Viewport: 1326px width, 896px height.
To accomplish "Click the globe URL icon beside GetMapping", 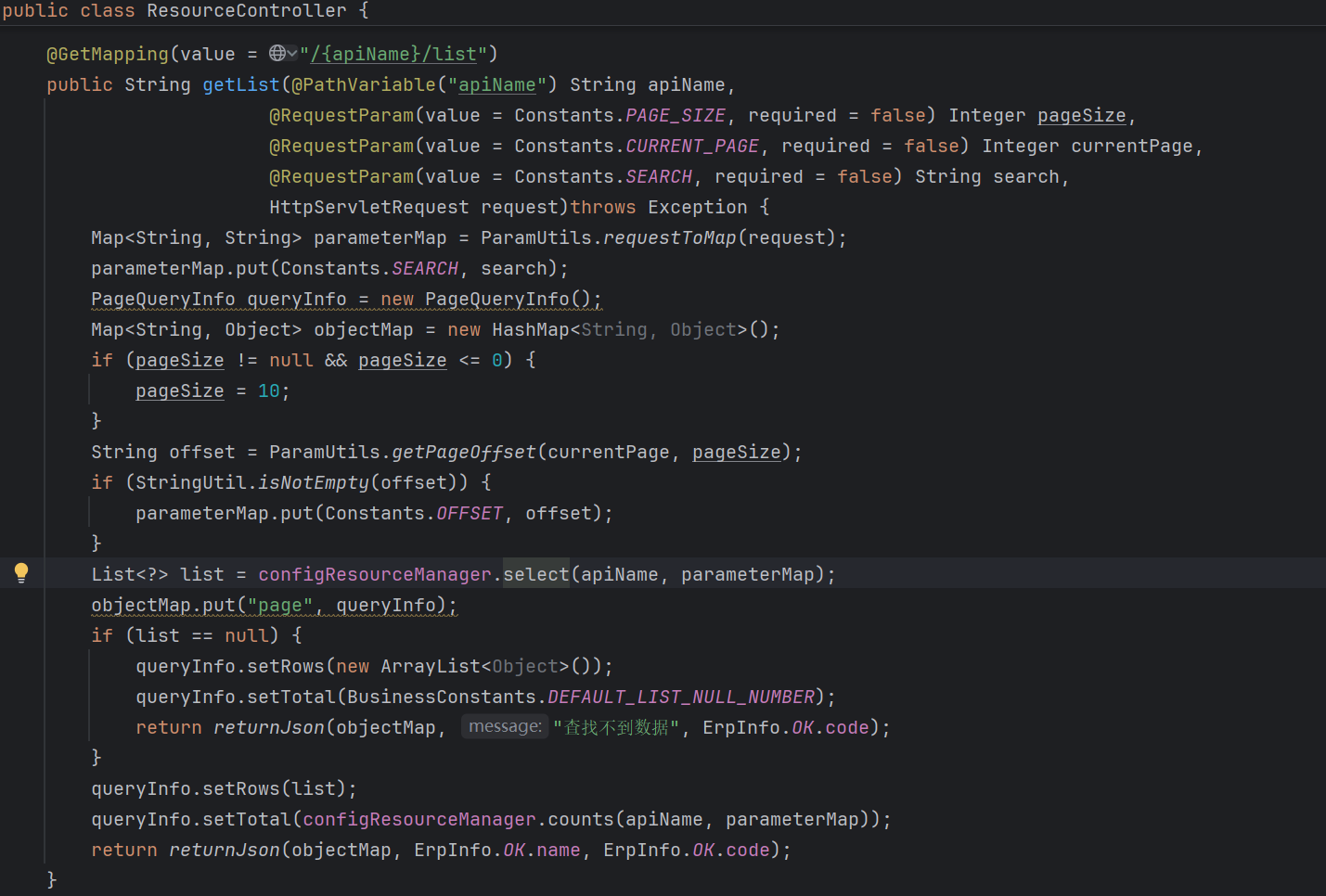I will (x=277, y=53).
